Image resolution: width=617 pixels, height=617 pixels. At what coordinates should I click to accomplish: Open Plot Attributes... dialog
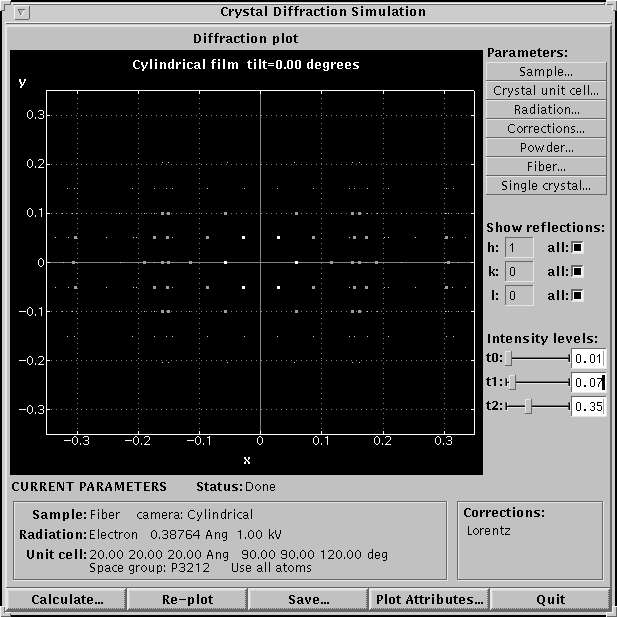pos(429,599)
